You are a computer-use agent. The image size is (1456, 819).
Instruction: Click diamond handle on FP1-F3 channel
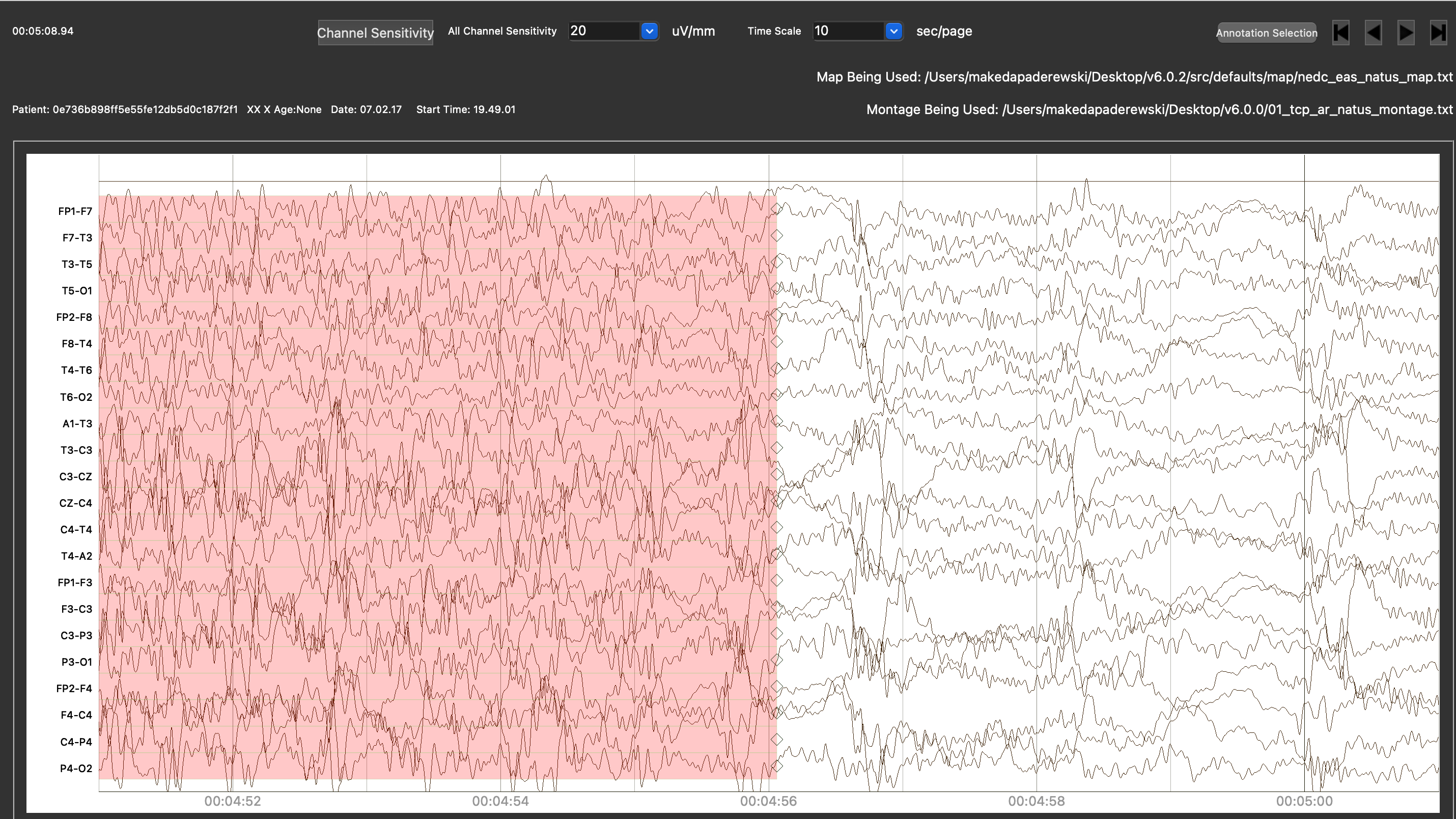coord(777,580)
